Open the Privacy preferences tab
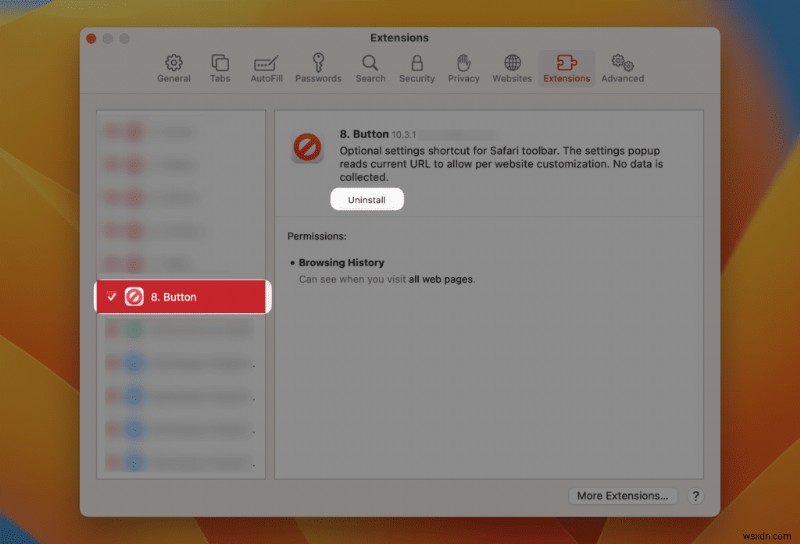The image size is (800, 544). (x=463, y=68)
